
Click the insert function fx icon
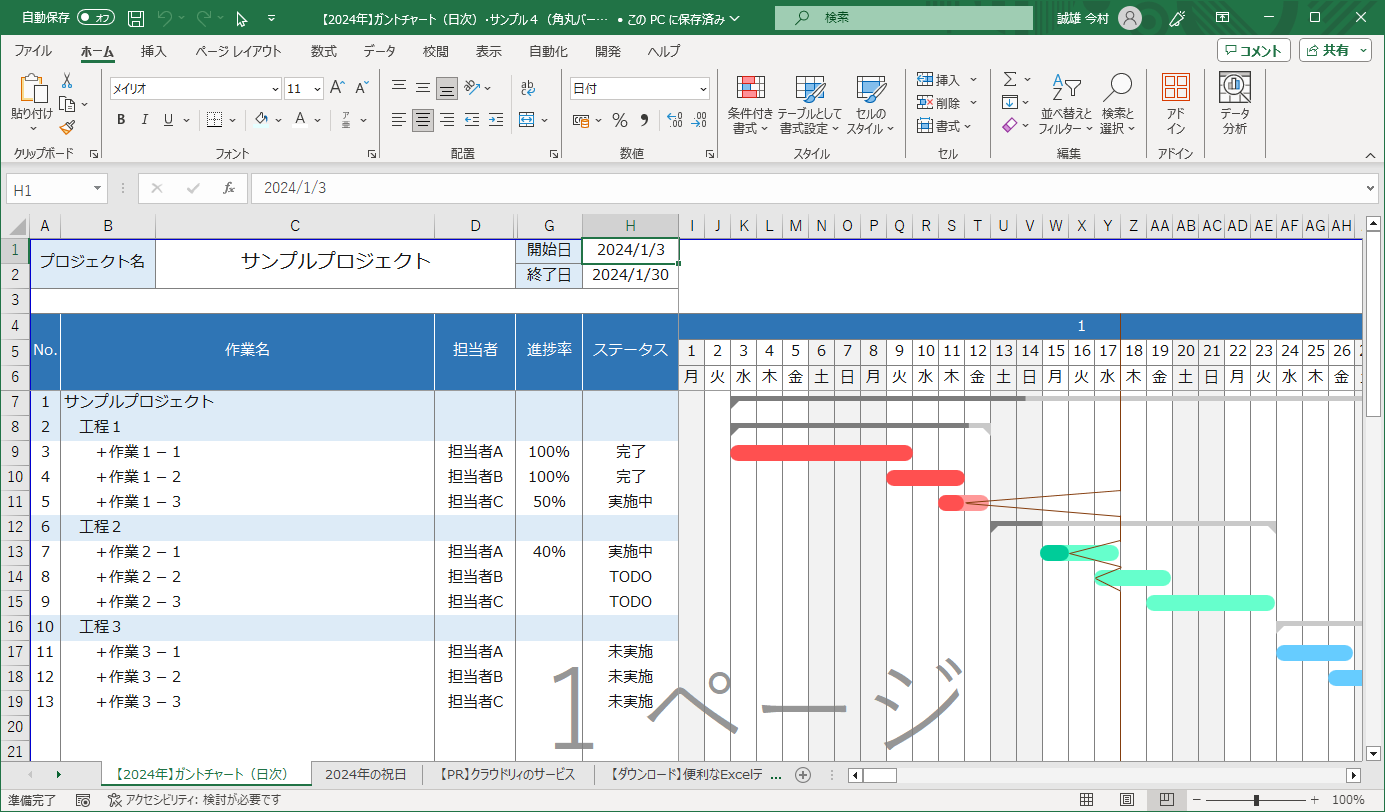(229, 188)
